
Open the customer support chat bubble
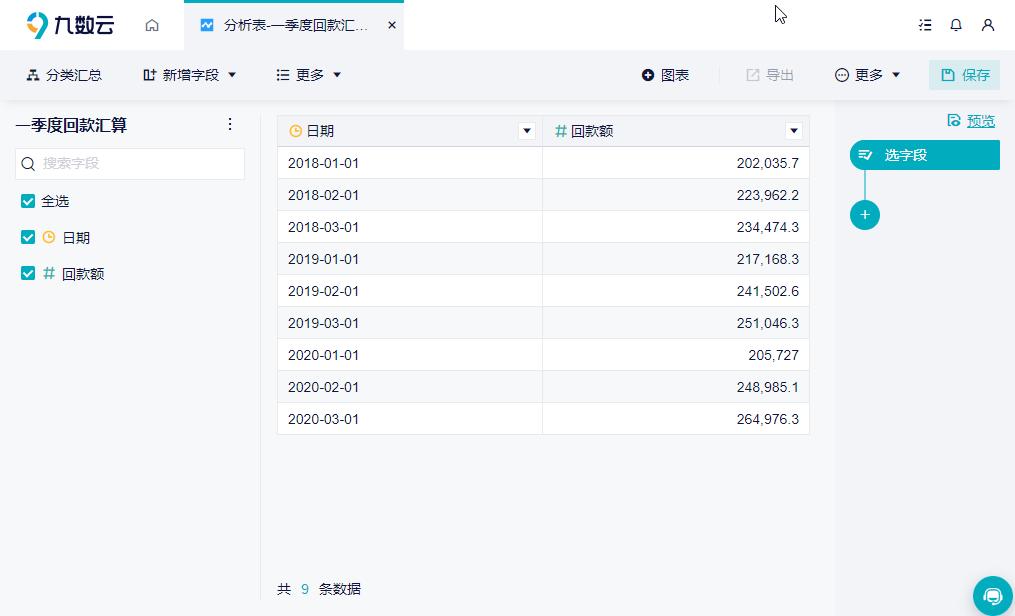click(x=992, y=595)
